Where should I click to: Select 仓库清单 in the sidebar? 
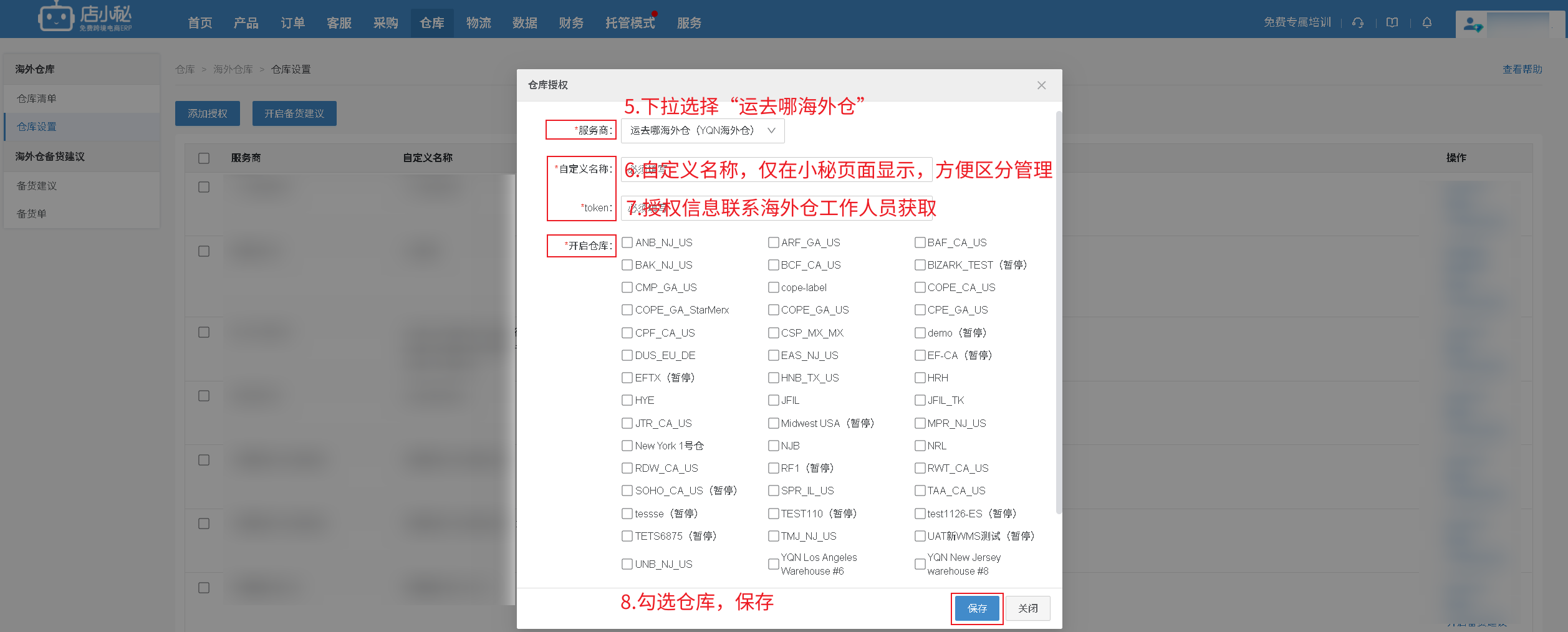tap(82, 98)
